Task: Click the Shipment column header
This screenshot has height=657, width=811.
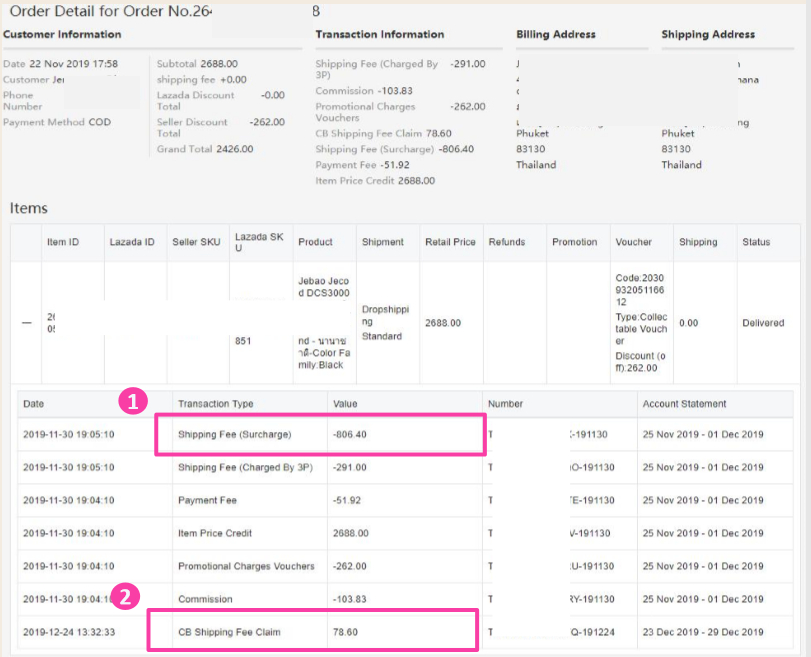Action: (382, 242)
